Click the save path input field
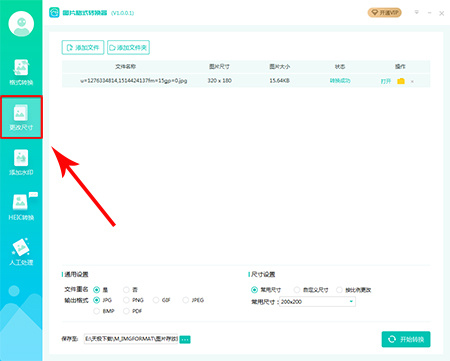450x361 pixels. coord(131,339)
